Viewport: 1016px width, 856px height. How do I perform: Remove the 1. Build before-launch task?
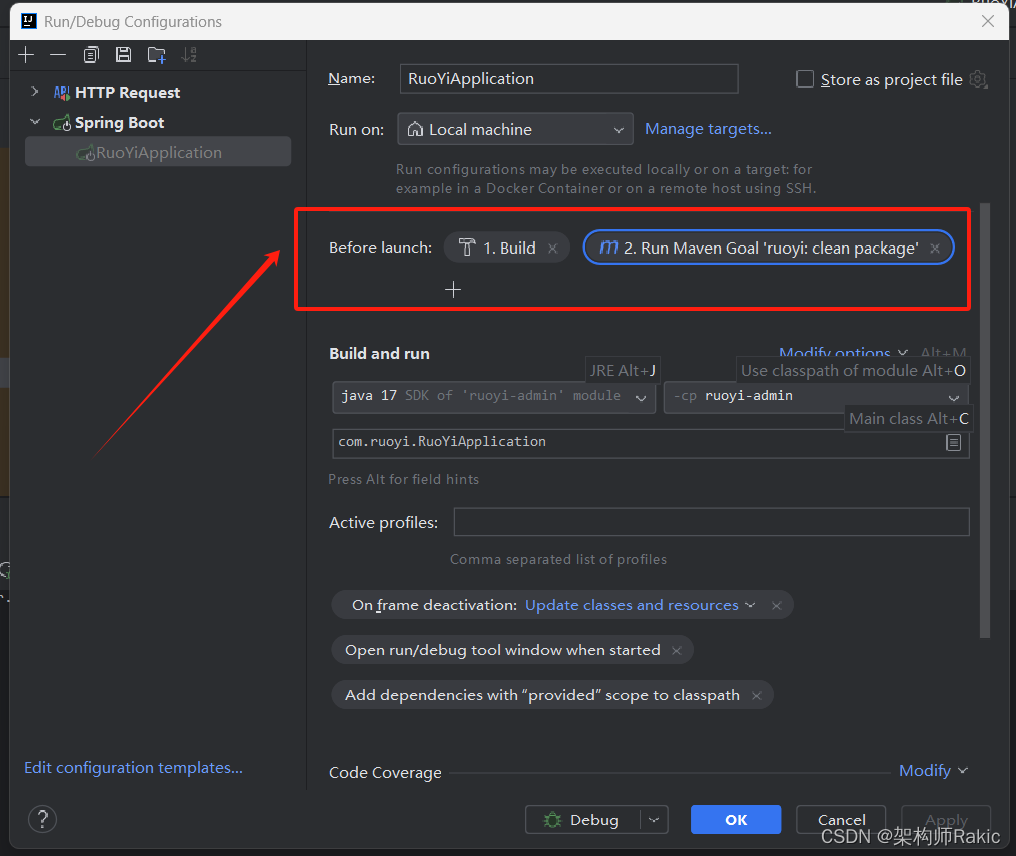[552, 248]
